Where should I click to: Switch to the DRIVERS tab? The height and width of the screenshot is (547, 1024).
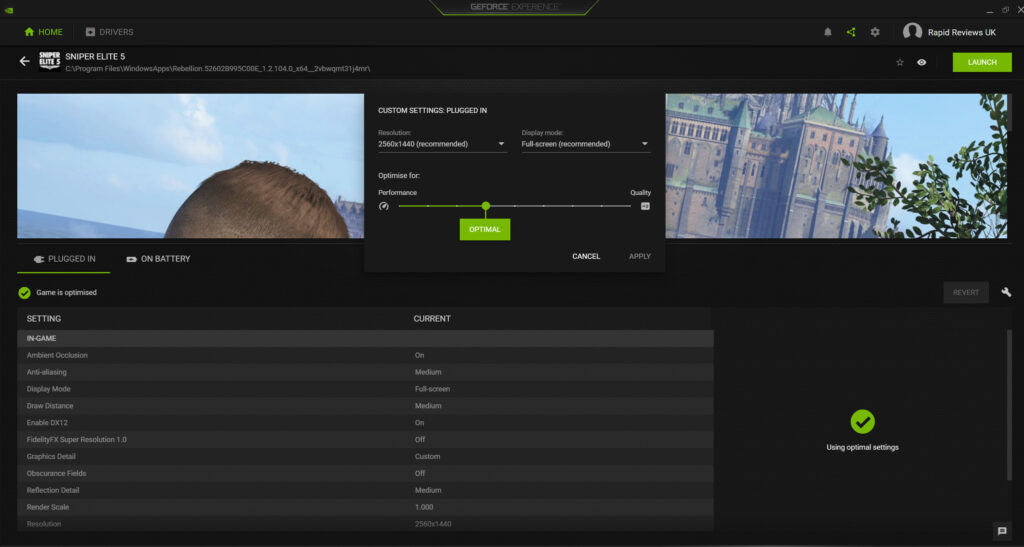109,32
